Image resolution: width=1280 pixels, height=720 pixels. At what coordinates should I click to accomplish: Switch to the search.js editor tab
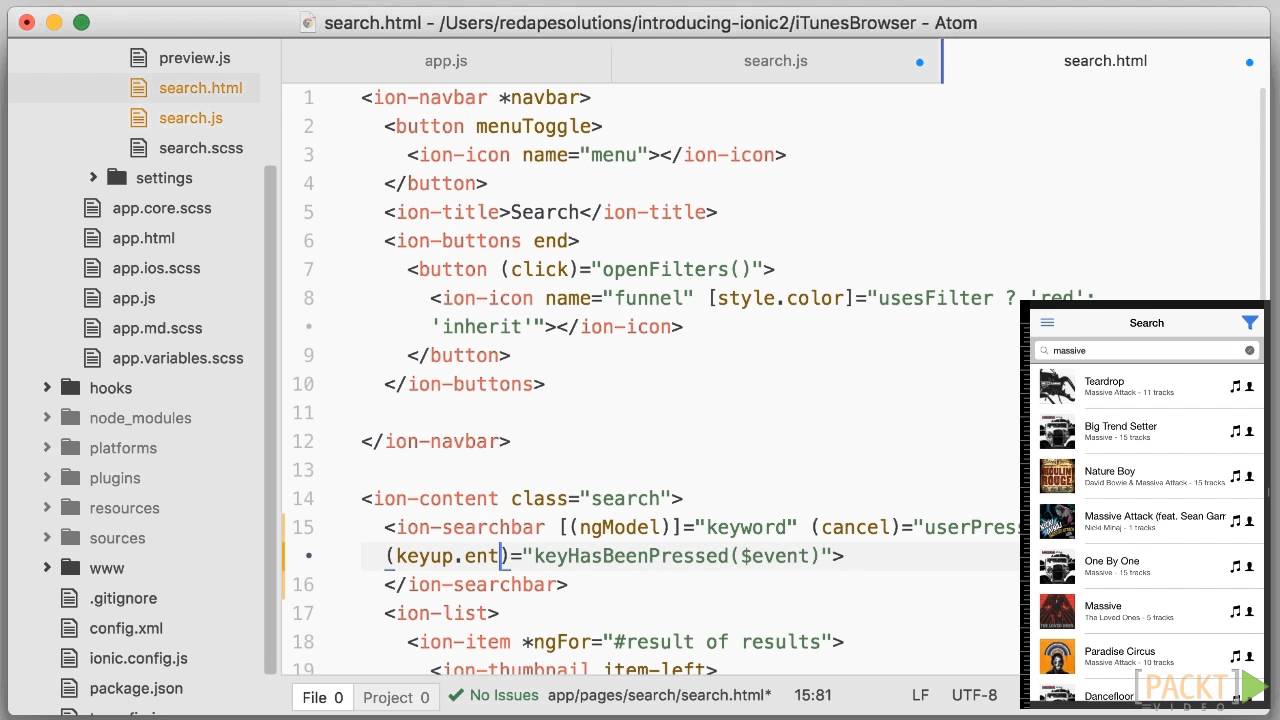point(776,61)
